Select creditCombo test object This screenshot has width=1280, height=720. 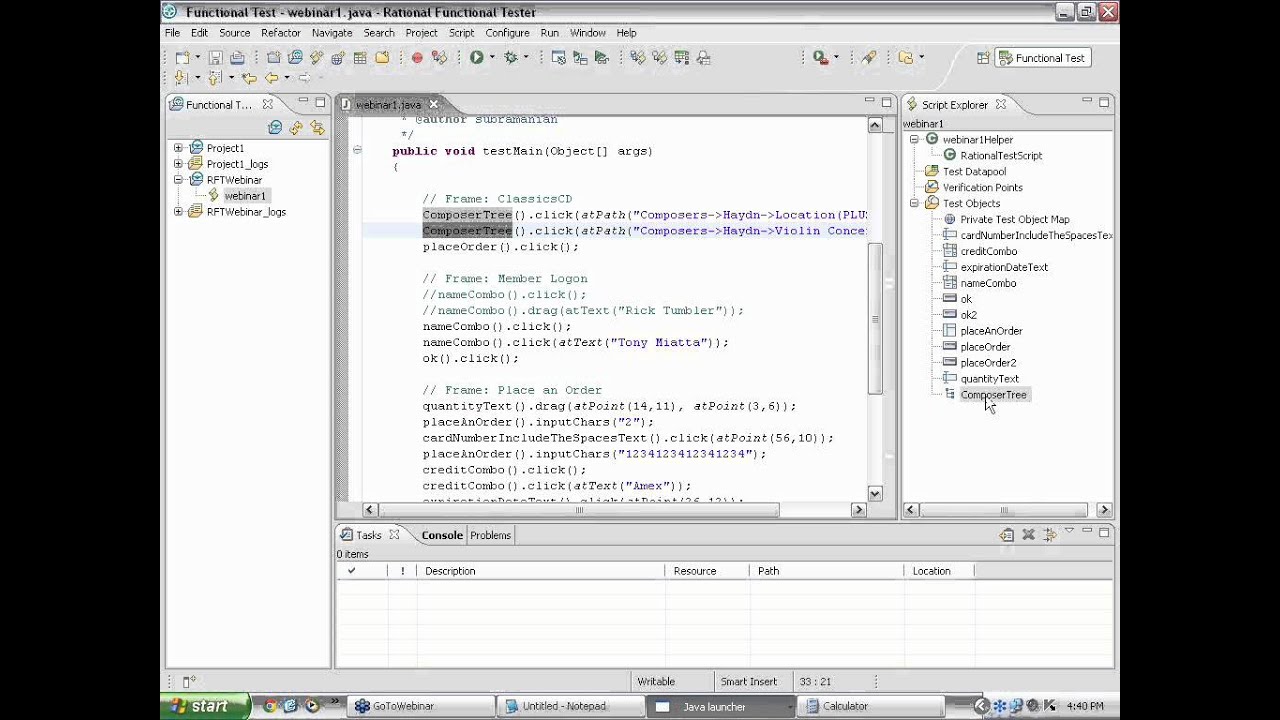(x=988, y=251)
